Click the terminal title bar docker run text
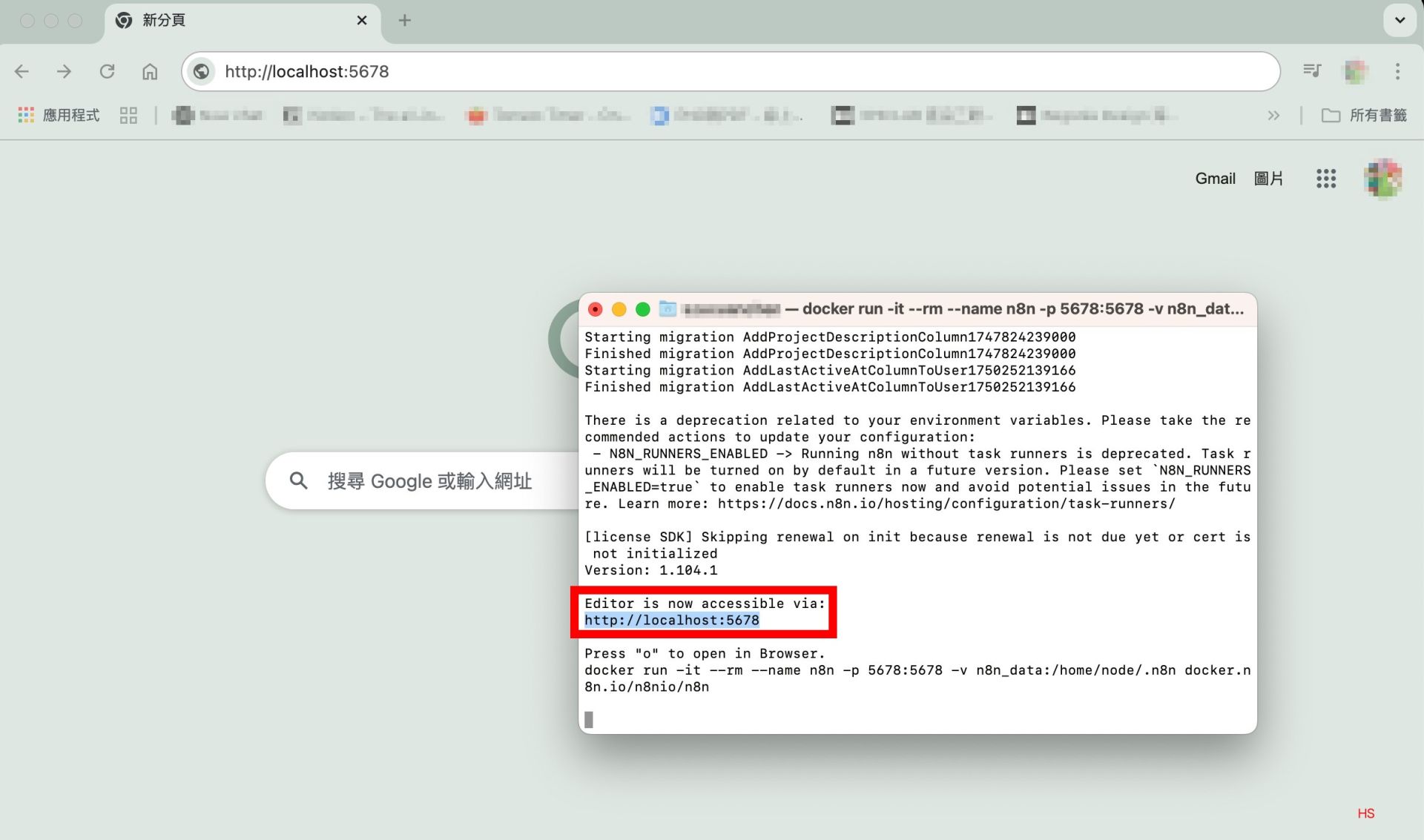This screenshot has height=840, width=1424. coord(1023,308)
